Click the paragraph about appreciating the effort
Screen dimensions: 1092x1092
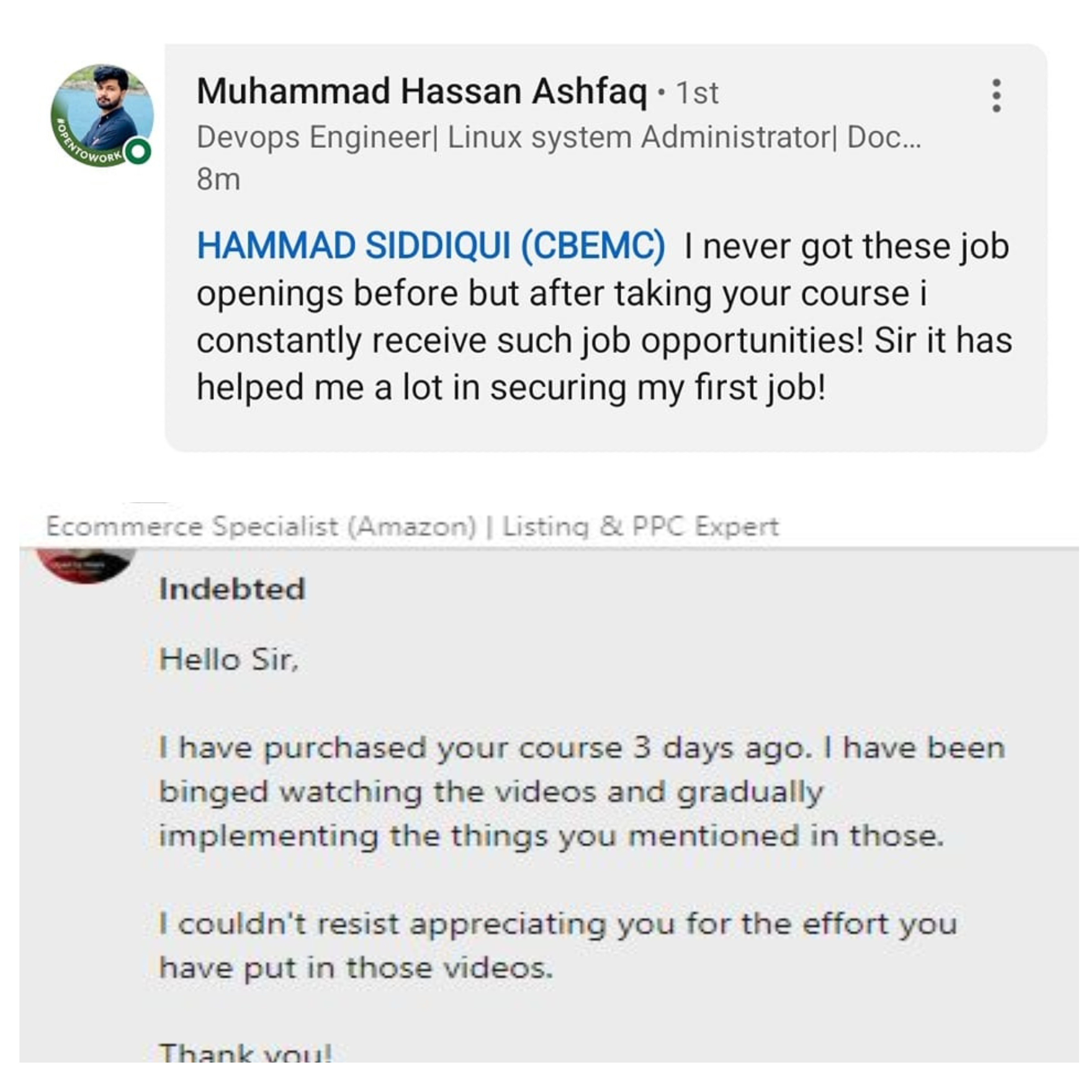tap(558, 946)
